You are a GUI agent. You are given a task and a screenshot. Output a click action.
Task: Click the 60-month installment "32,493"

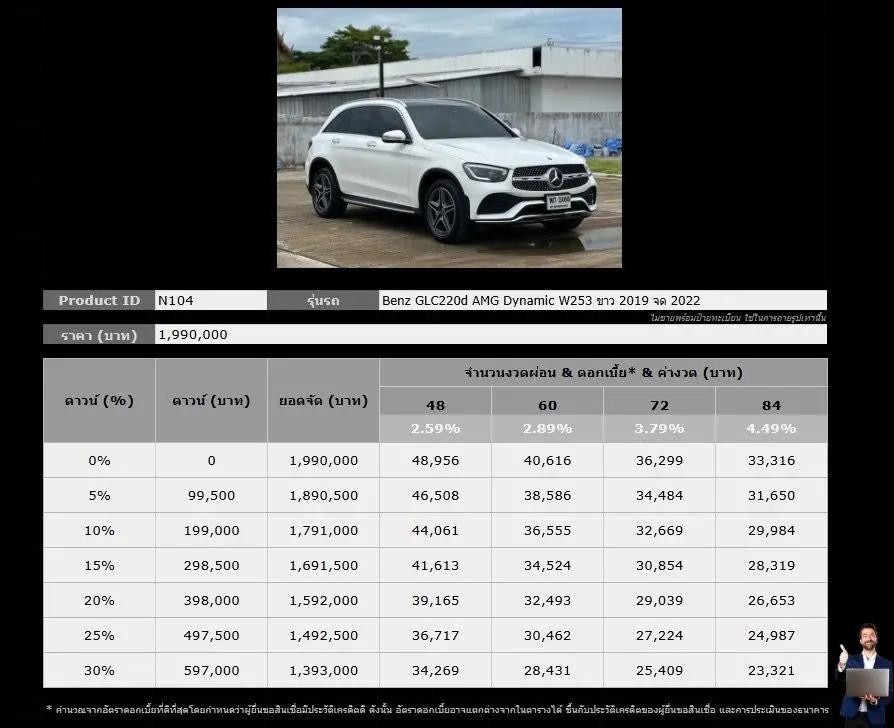point(547,600)
